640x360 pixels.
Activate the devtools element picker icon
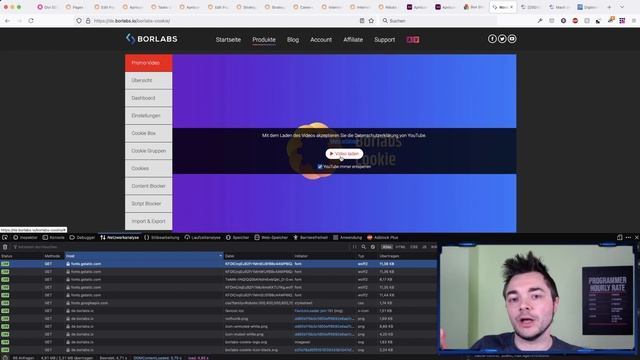coord(5,238)
